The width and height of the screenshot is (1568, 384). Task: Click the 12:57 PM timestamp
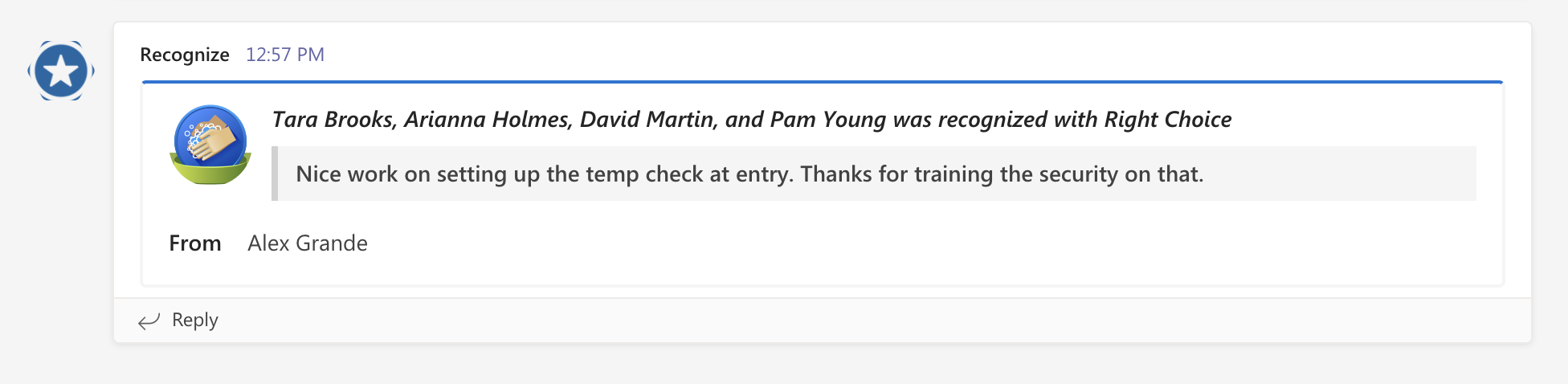click(x=285, y=55)
